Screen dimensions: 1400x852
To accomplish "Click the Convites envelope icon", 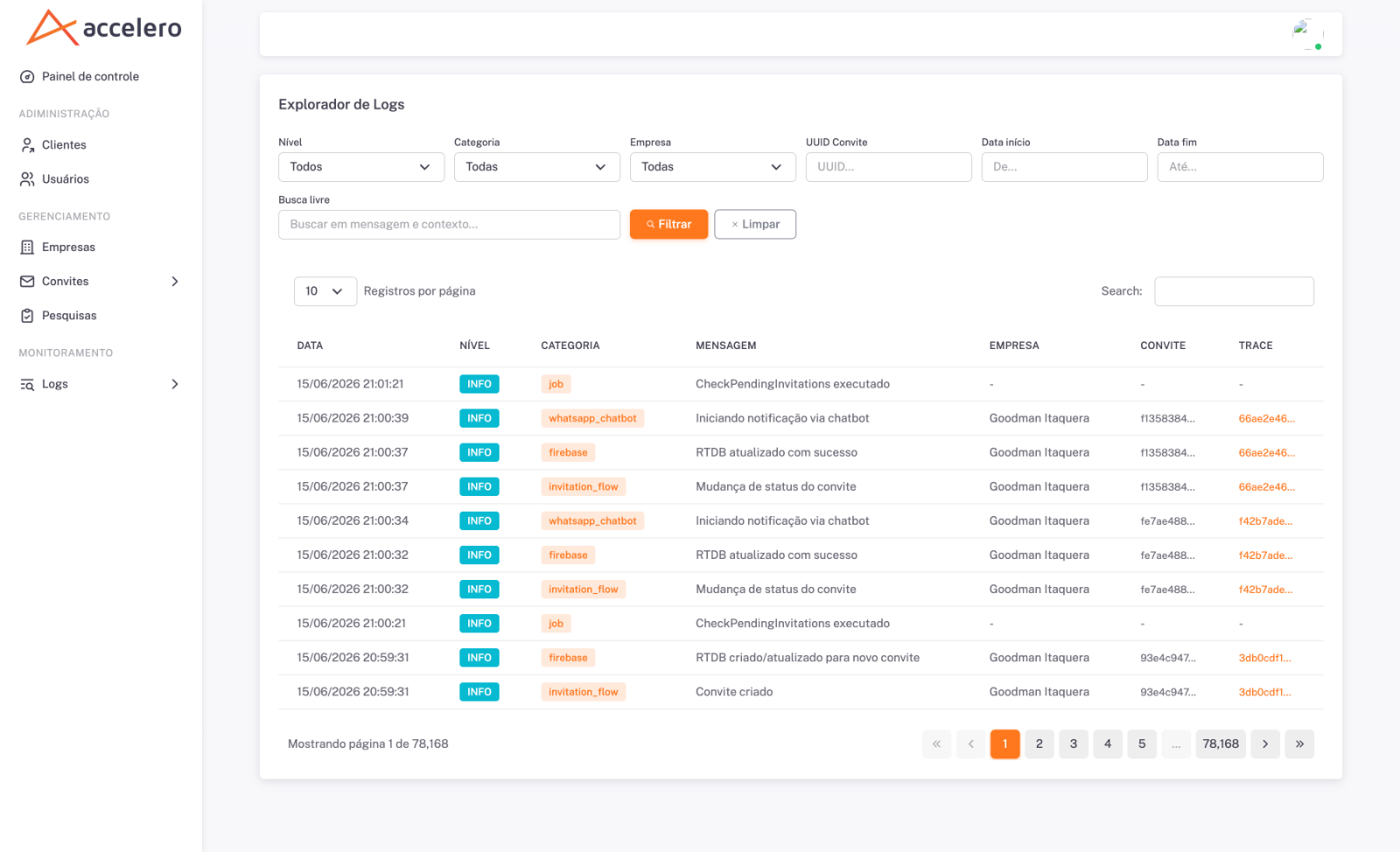I will point(27,282).
